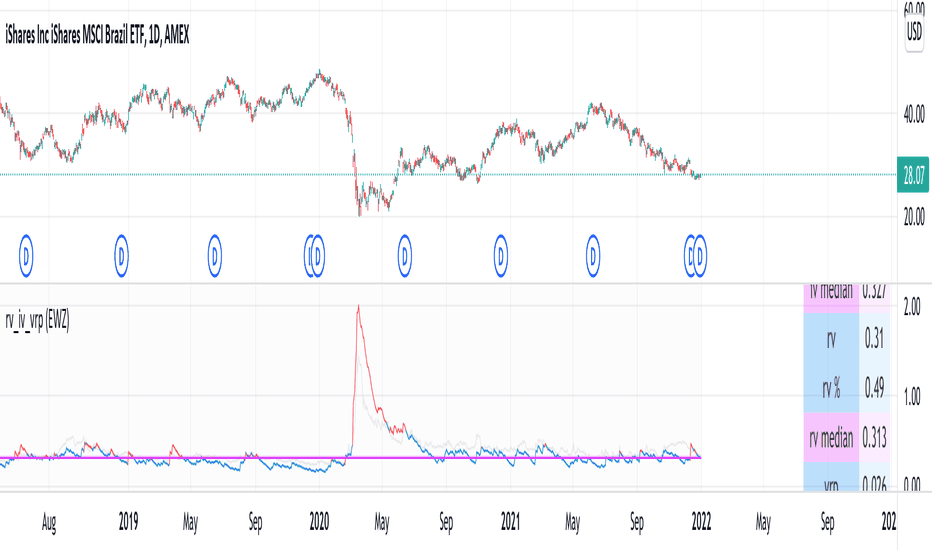Image resolution: width=932 pixels, height=550 pixels.
Task: Click the 40.00 level on price scale
Action: (914, 114)
